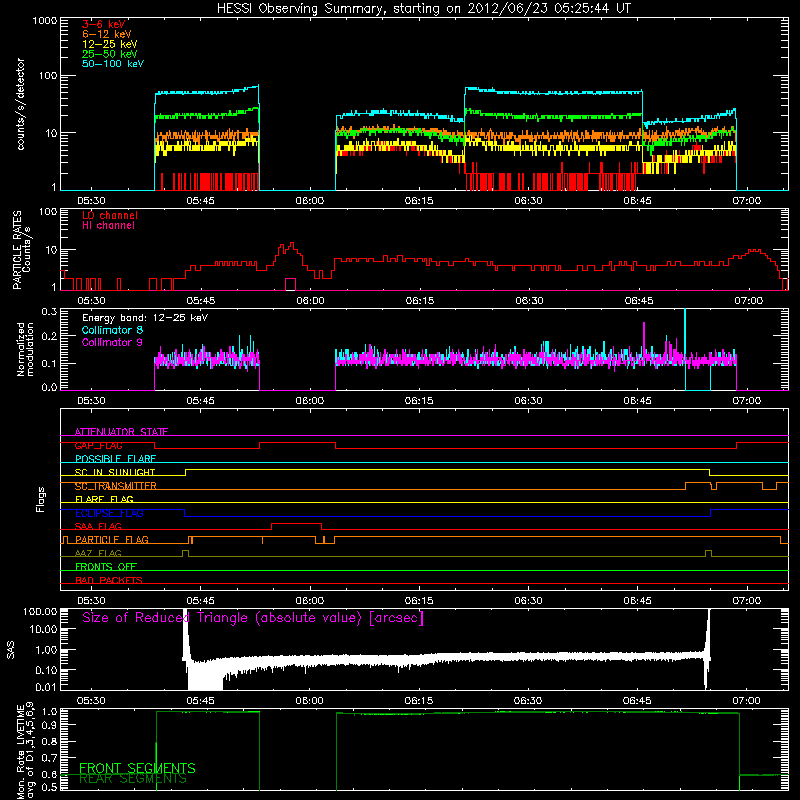
Task: Select the olive AAZ_FLAG label
Action: (x=98, y=553)
